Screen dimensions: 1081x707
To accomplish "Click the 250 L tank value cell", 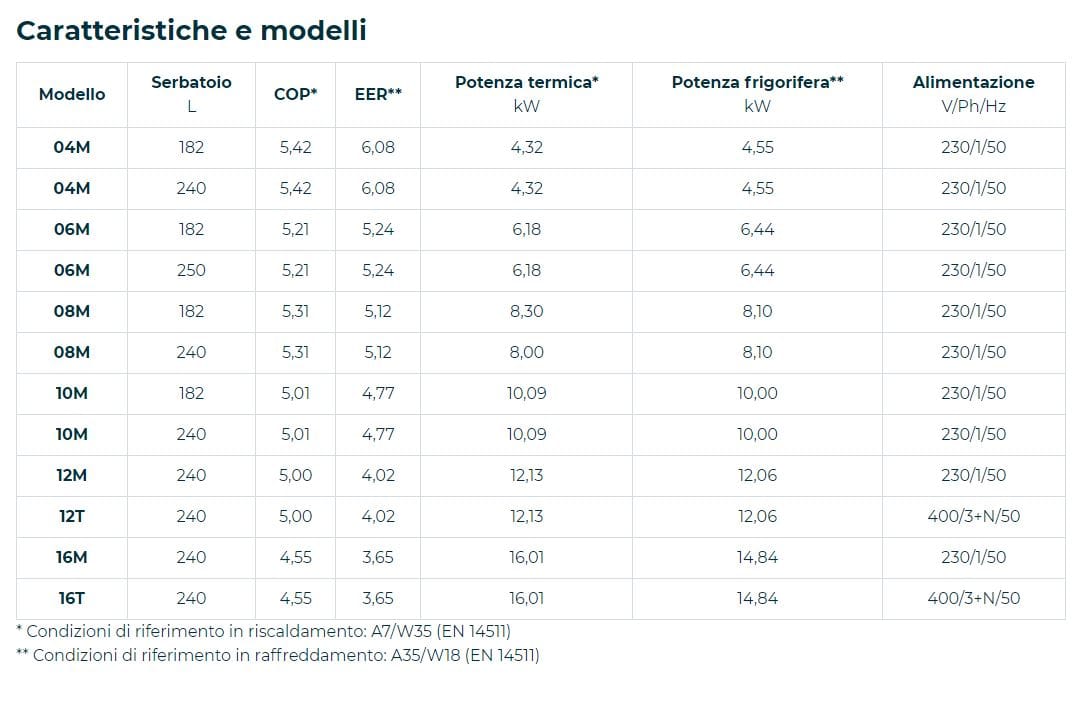I will [x=191, y=270].
